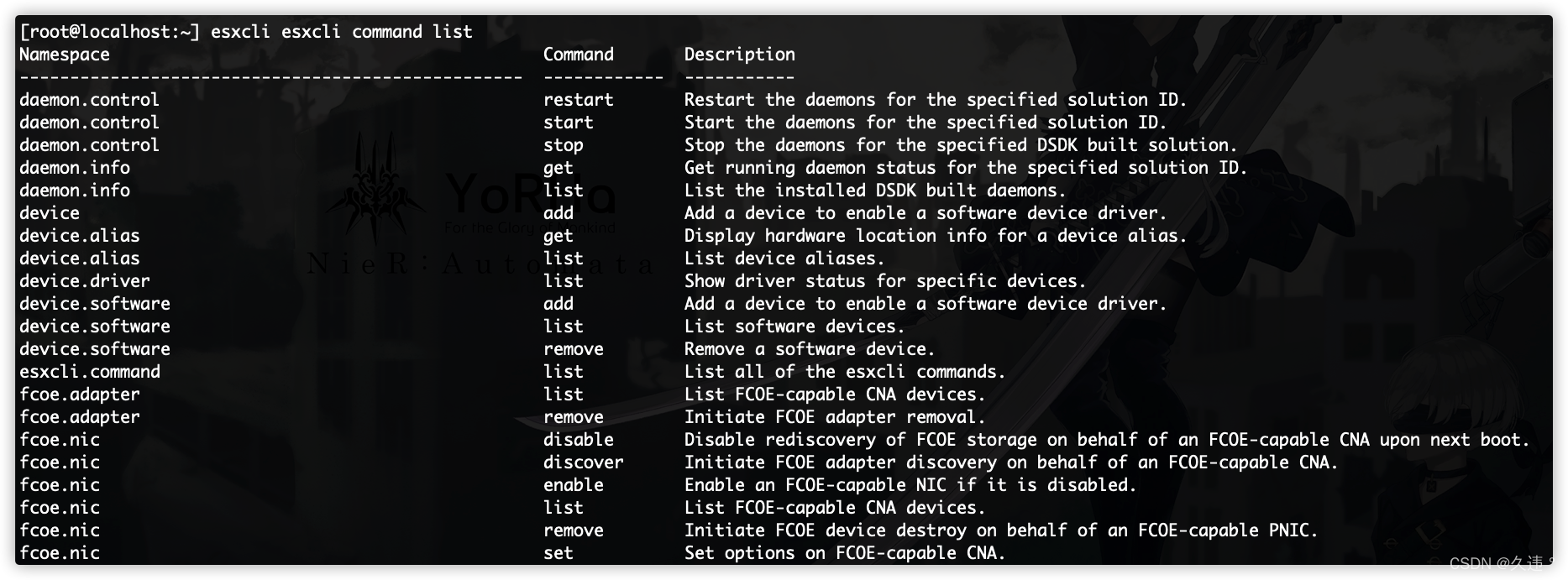Image resolution: width=1568 pixels, height=580 pixels.
Task: Click 'List all of the esxcli commands' text
Action: coord(845,372)
